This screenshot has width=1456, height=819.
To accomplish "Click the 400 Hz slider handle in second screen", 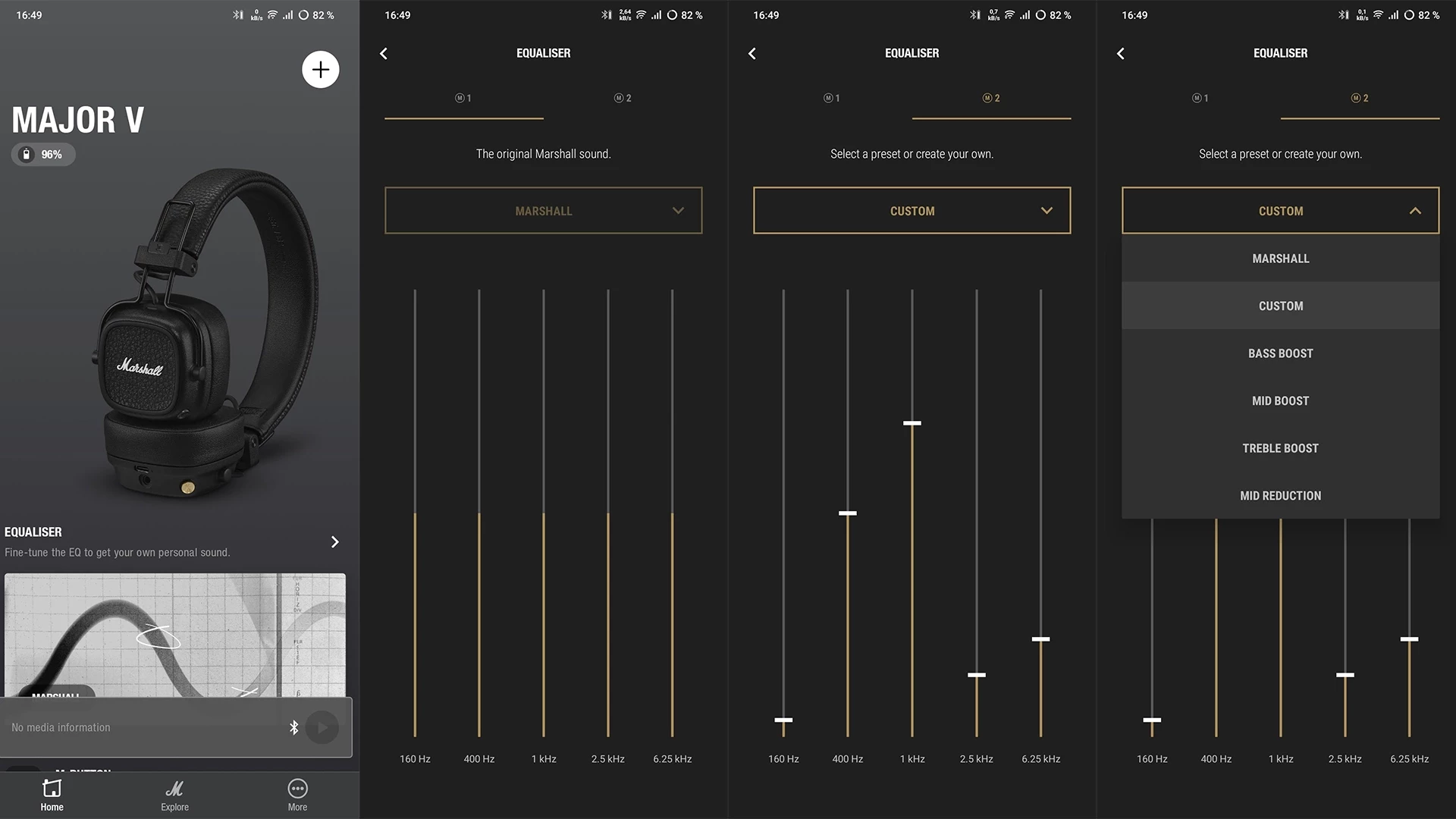I will click(847, 513).
